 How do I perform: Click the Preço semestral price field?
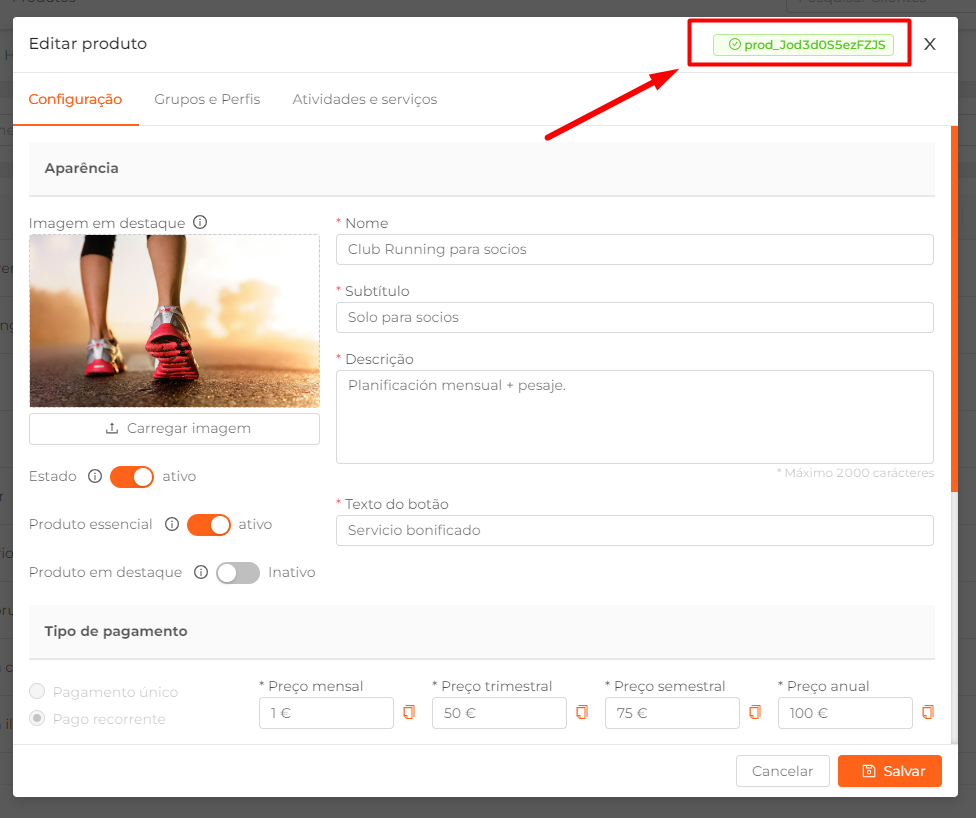click(x=672, y=713)
